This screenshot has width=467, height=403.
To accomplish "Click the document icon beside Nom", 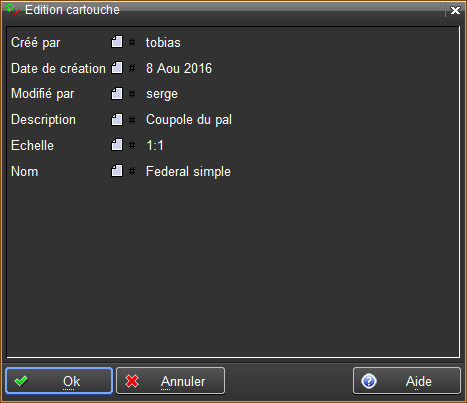I will coord(117,171).
